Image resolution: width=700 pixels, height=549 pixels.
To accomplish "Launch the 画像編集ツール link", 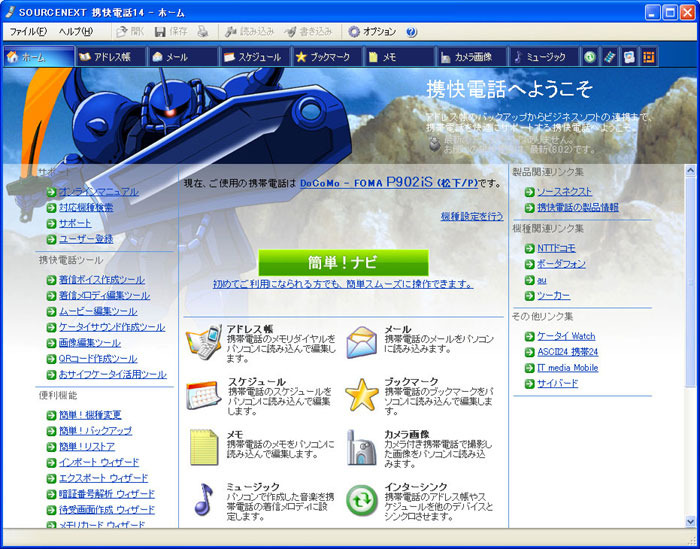I will point(90,343).
